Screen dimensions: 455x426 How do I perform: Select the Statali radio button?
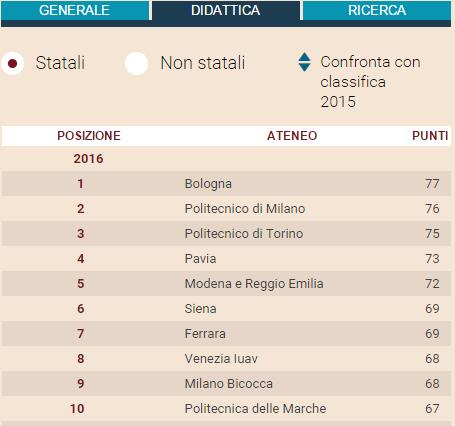point(13,63)
